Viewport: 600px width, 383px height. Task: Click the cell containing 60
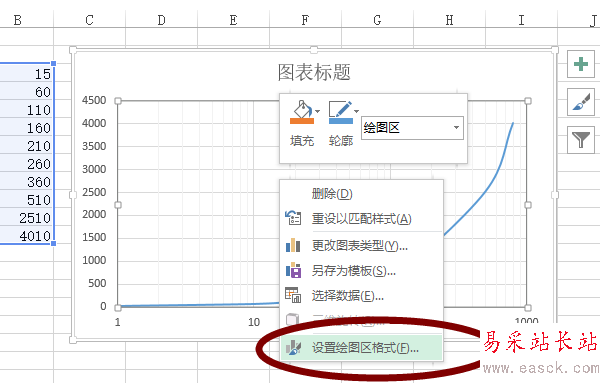click(27, 91)
